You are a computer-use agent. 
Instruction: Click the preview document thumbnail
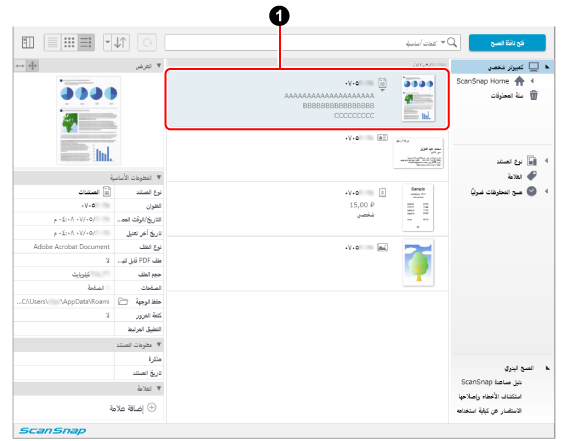(x=89, y=120)
